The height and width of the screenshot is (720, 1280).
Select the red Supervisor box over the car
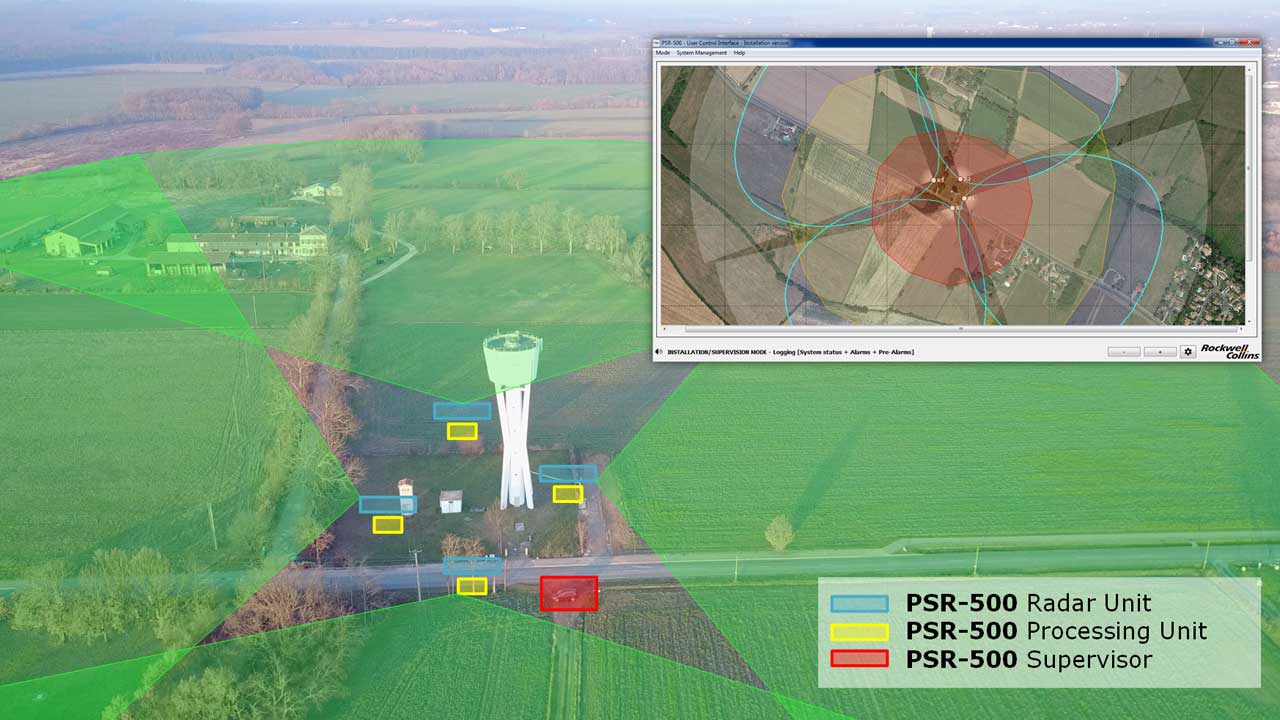pos(568,593)
